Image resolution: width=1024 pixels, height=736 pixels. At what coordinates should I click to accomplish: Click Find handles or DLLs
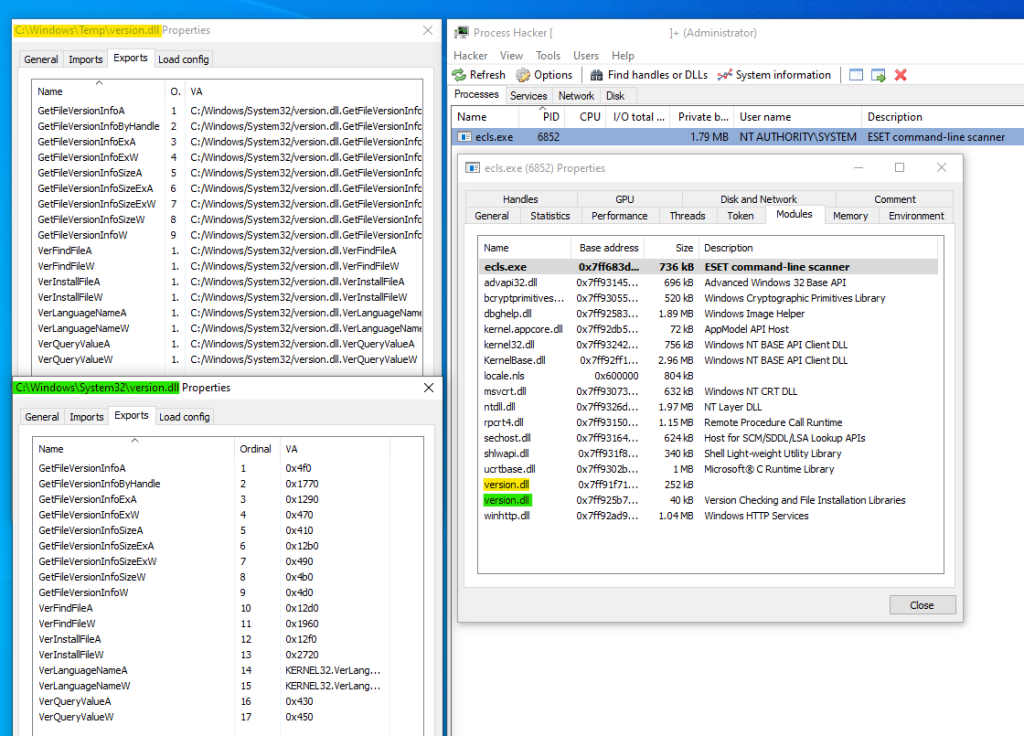(x=648, y=75)
